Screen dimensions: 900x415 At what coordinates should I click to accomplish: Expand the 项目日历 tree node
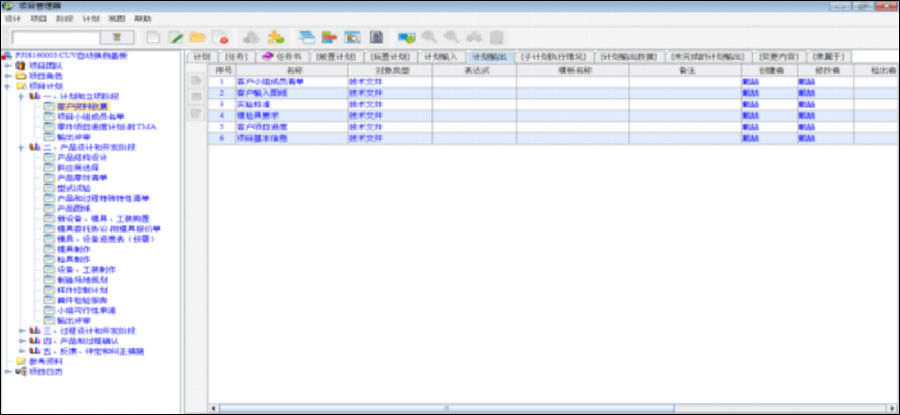[x=8, y=371]
